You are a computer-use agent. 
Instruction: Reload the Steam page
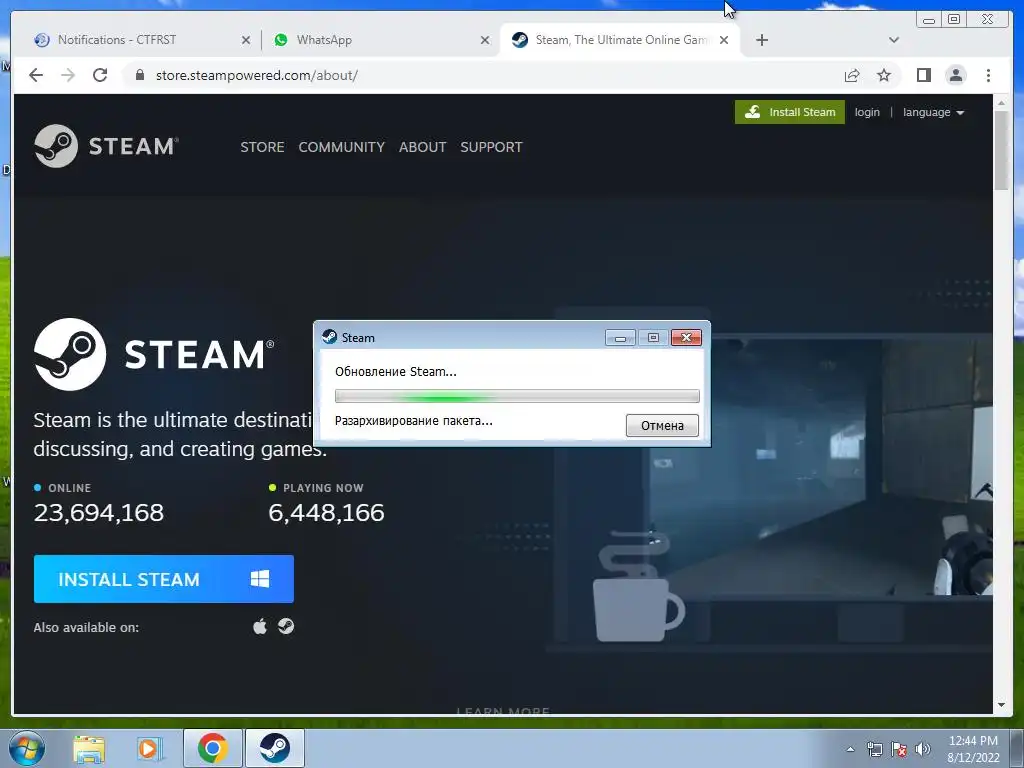[100, 75]
